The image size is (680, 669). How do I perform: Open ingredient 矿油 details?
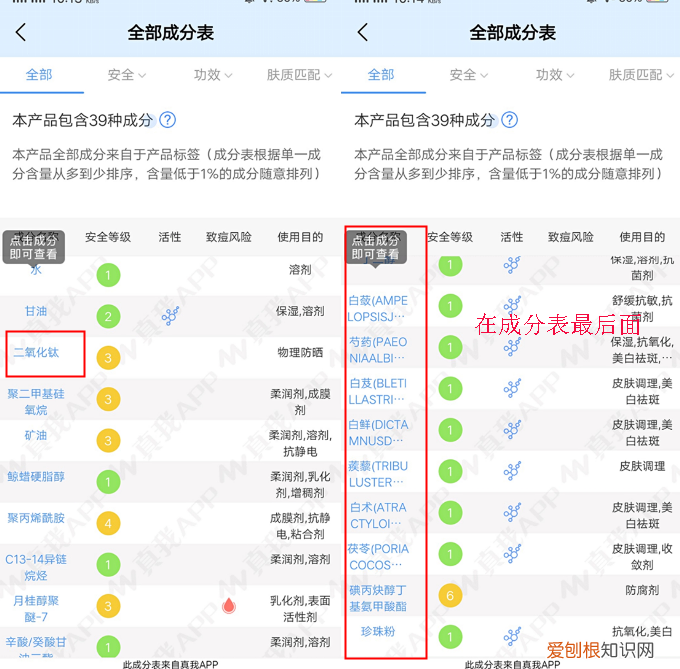pos(36,435)
